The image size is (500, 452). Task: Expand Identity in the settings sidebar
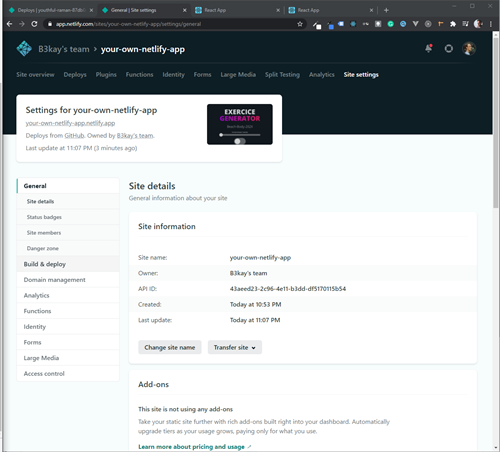point(68,327)
